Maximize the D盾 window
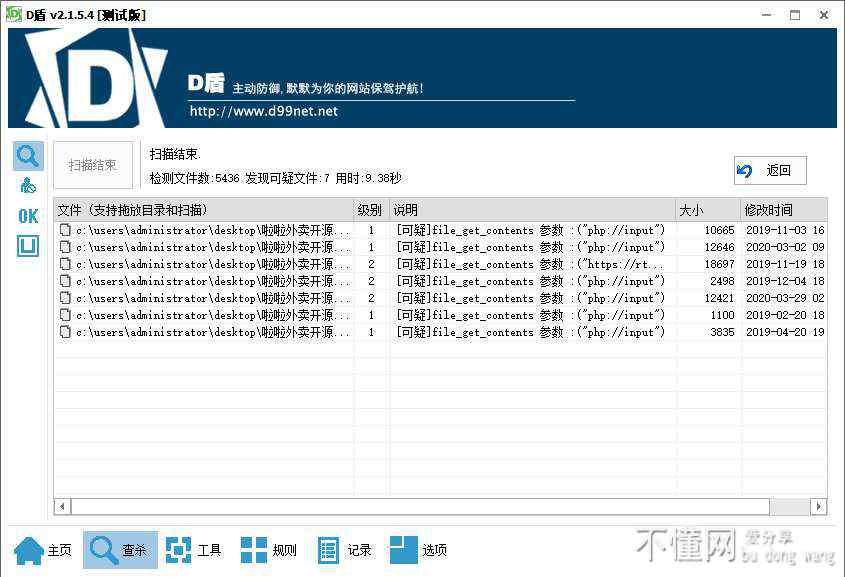 (795, 15)
